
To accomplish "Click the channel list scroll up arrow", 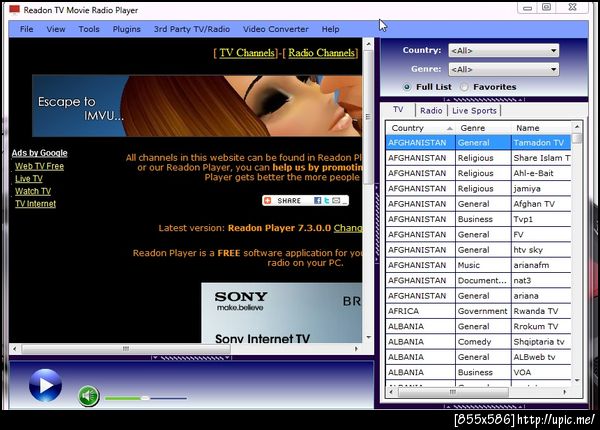I will click(577, 126).
